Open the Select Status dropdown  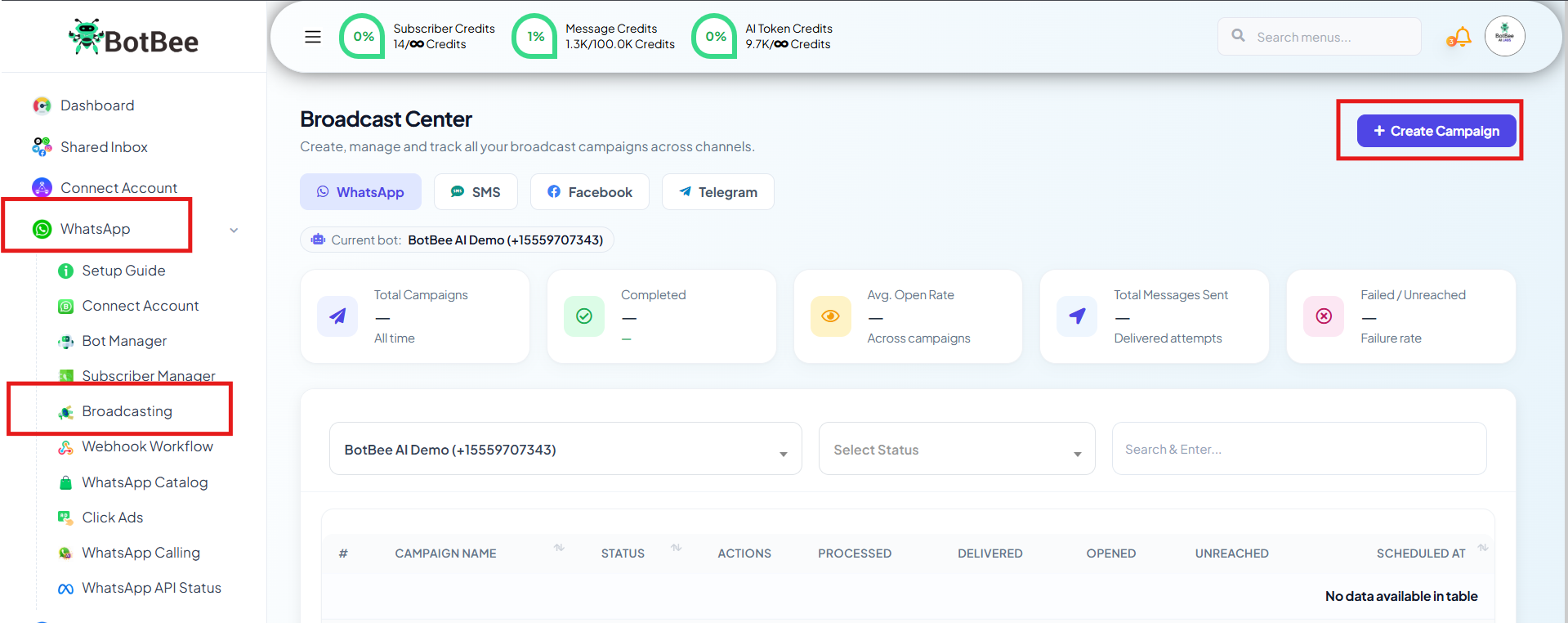point(957,449)
